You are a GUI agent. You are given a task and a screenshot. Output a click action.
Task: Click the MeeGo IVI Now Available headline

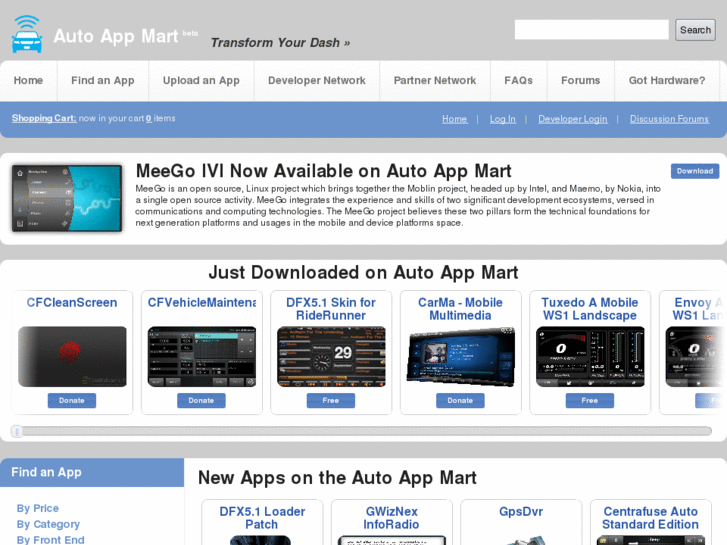pyautogui.click(x=323, y=171)
